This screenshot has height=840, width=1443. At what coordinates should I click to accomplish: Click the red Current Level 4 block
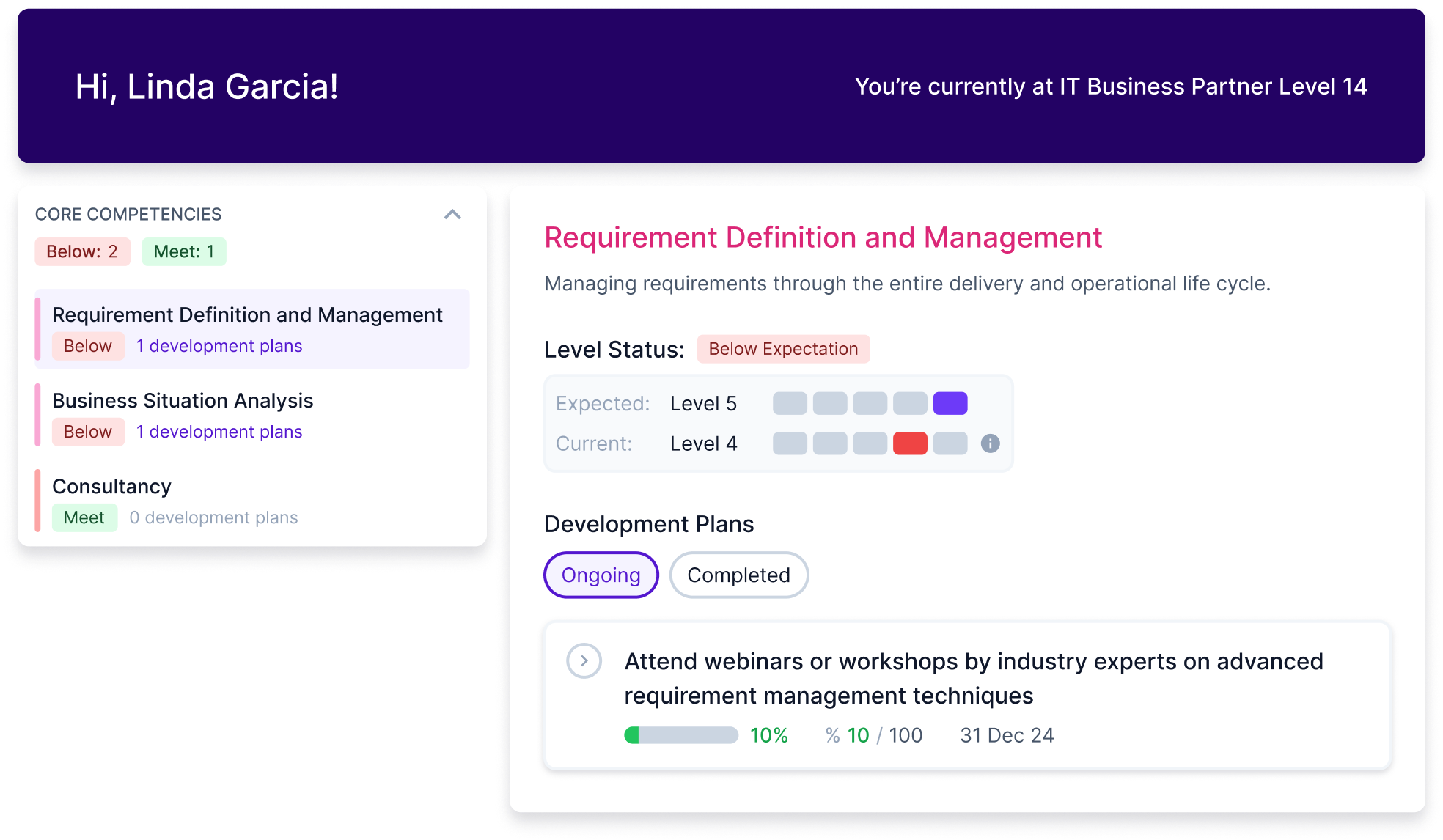coord(910,443)
